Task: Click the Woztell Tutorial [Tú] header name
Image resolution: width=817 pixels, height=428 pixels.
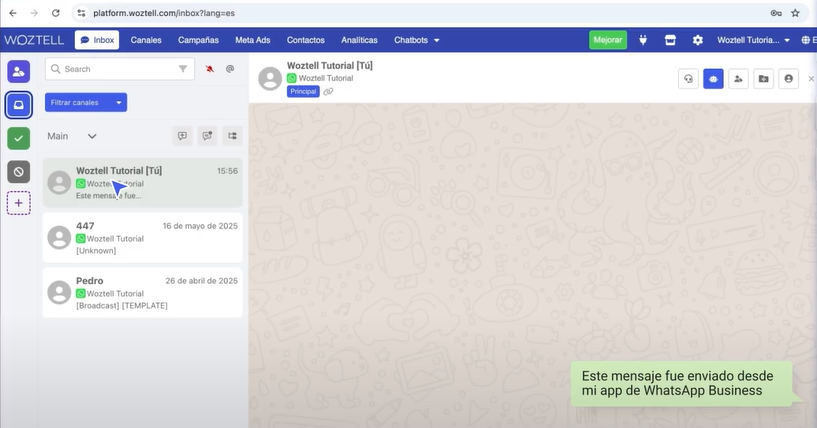Action: [329, 66]
